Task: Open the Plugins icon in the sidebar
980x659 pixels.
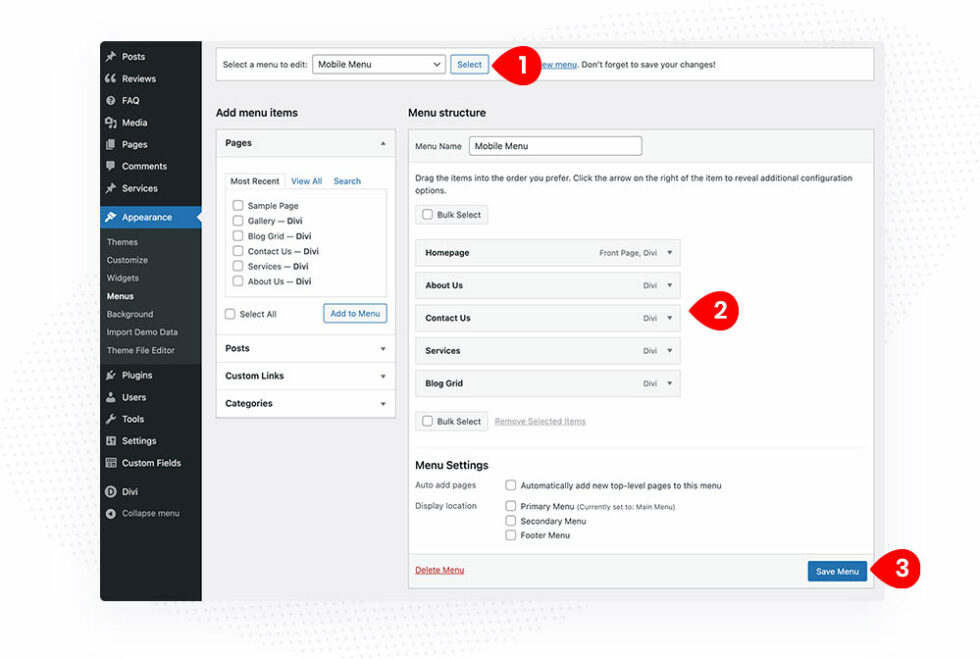Action: pos(112,375)
